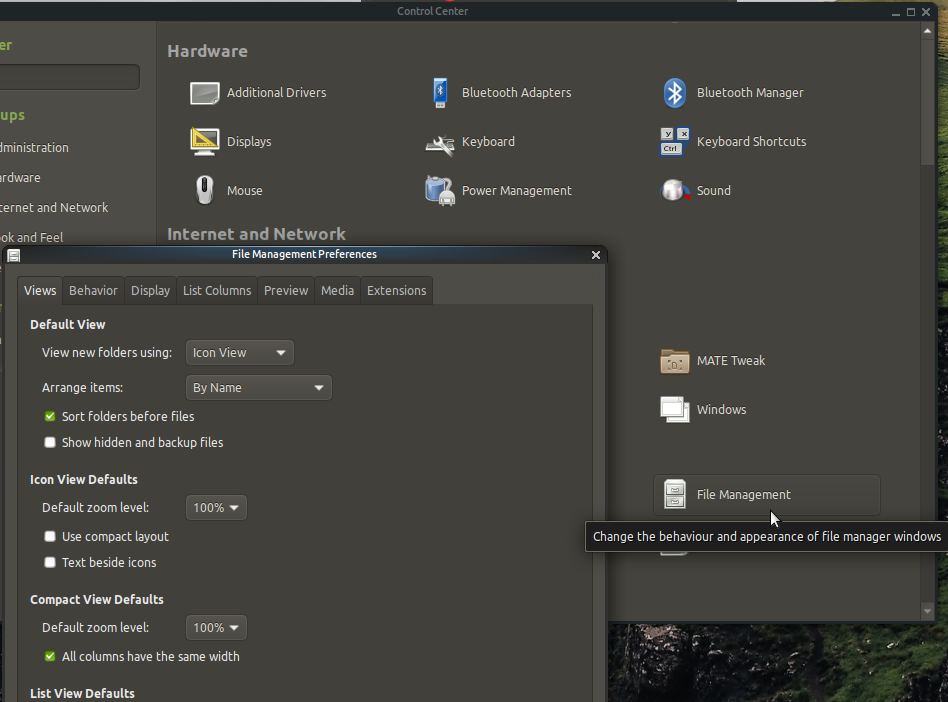Open the MATE Tweak icon
This screenshot has height=702, width=948.
(675, 361)
